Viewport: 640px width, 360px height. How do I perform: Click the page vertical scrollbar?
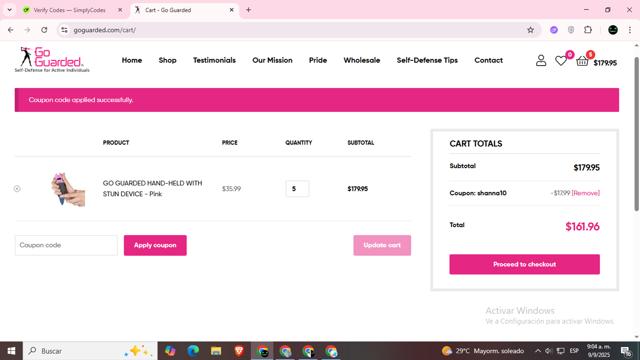[636, 134]
